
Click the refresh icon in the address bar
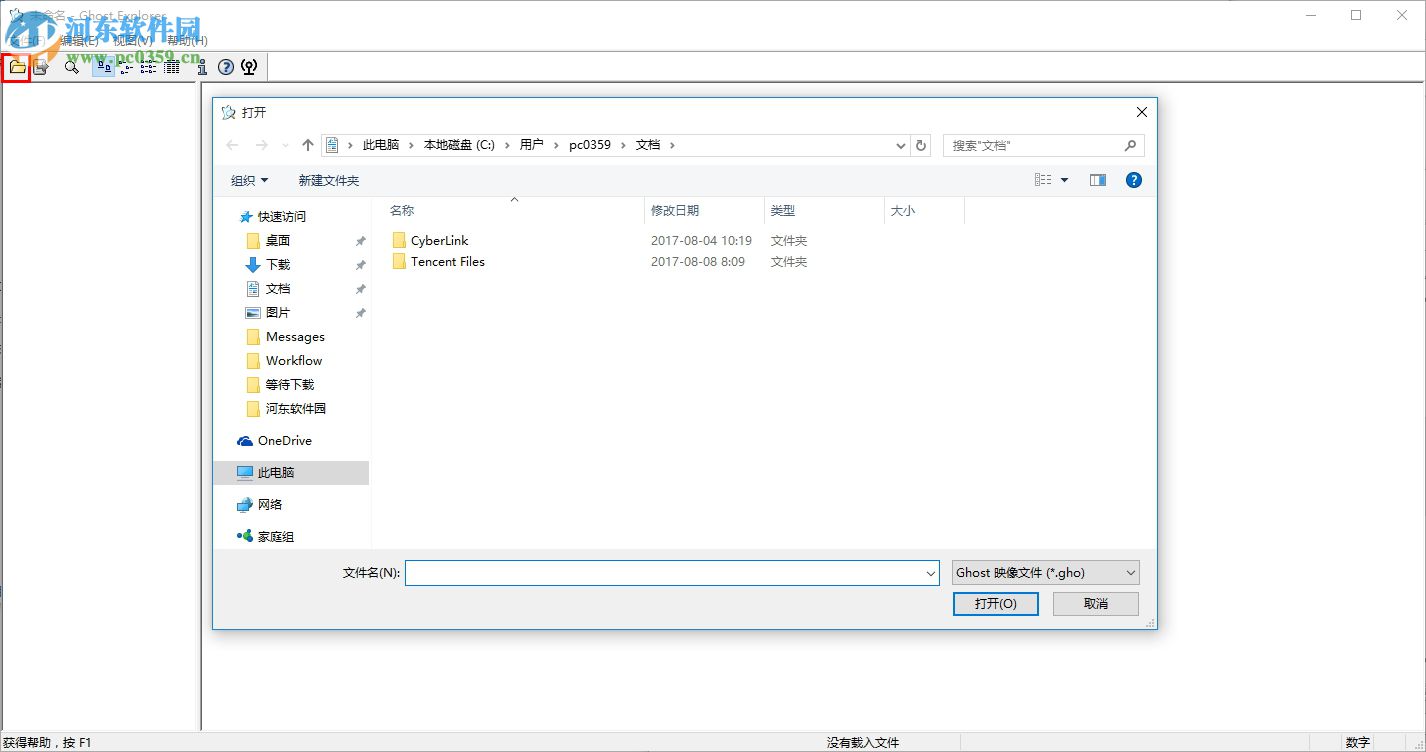[921, 145]
